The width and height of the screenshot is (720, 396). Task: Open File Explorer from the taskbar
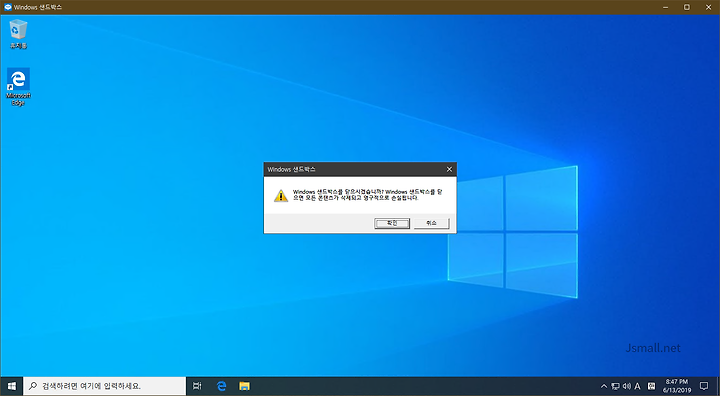(x=244, y=386)
